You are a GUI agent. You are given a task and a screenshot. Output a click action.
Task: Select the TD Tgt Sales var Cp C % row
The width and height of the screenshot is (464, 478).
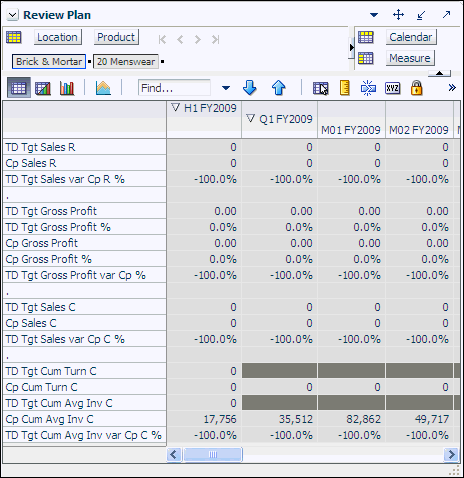point(85,339)
